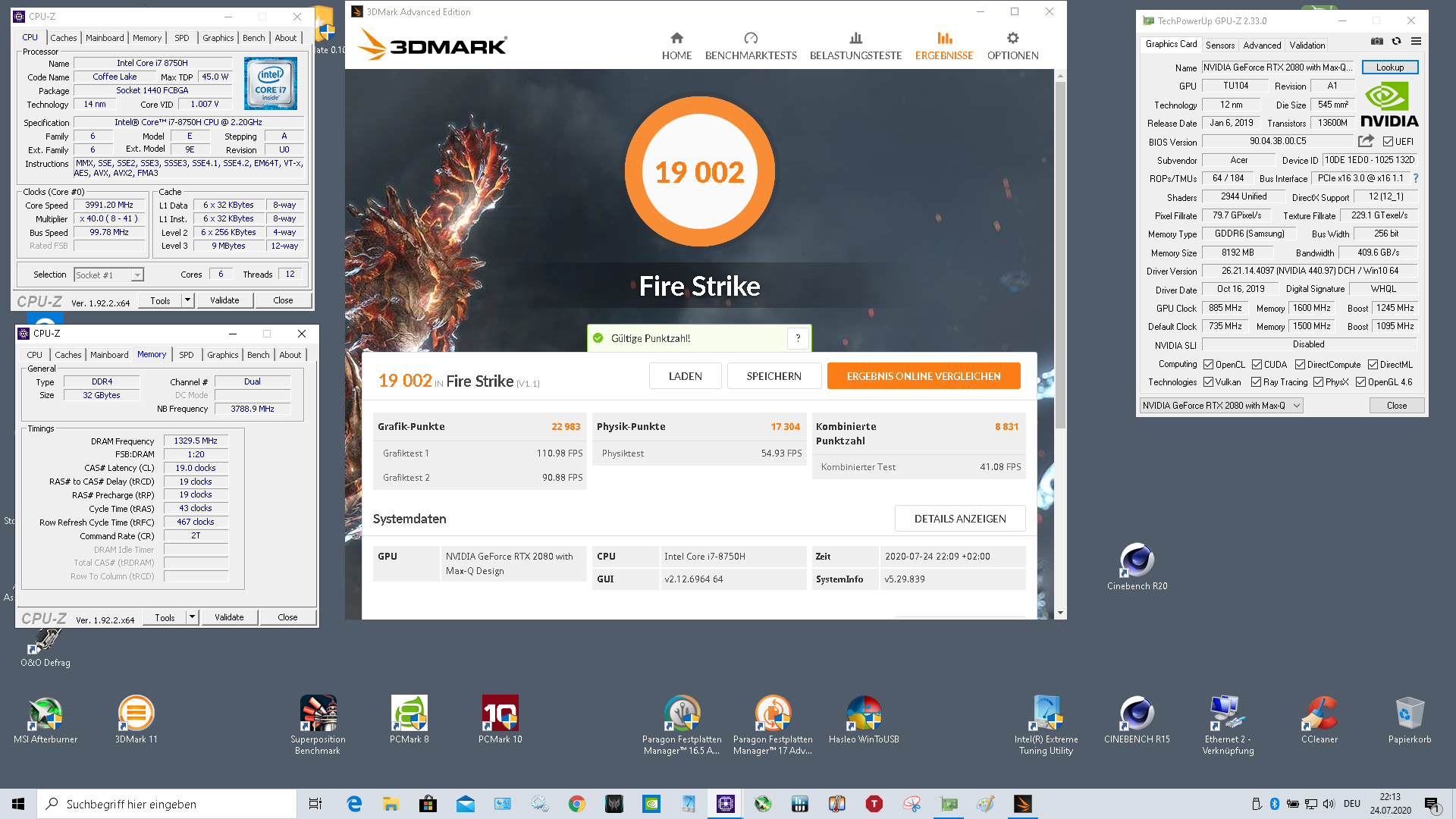Open Microsoft Edge from the taskbar
1456x819 pixels.
(x=354, y=804)
